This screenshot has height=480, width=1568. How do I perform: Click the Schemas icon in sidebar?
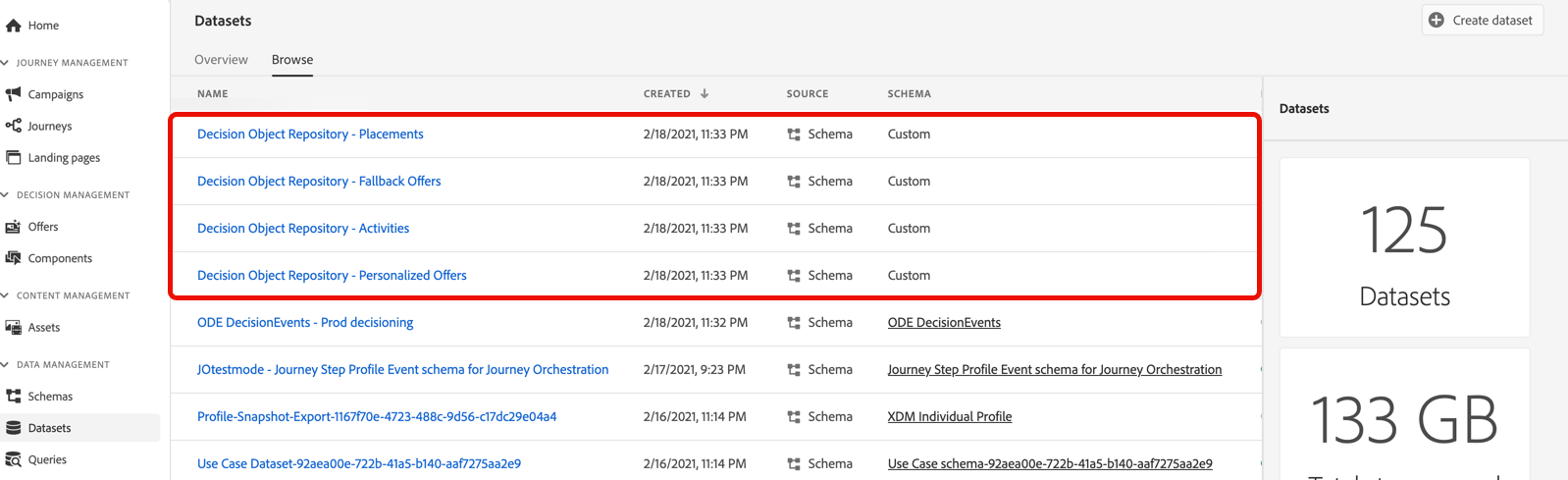(14, 397)
